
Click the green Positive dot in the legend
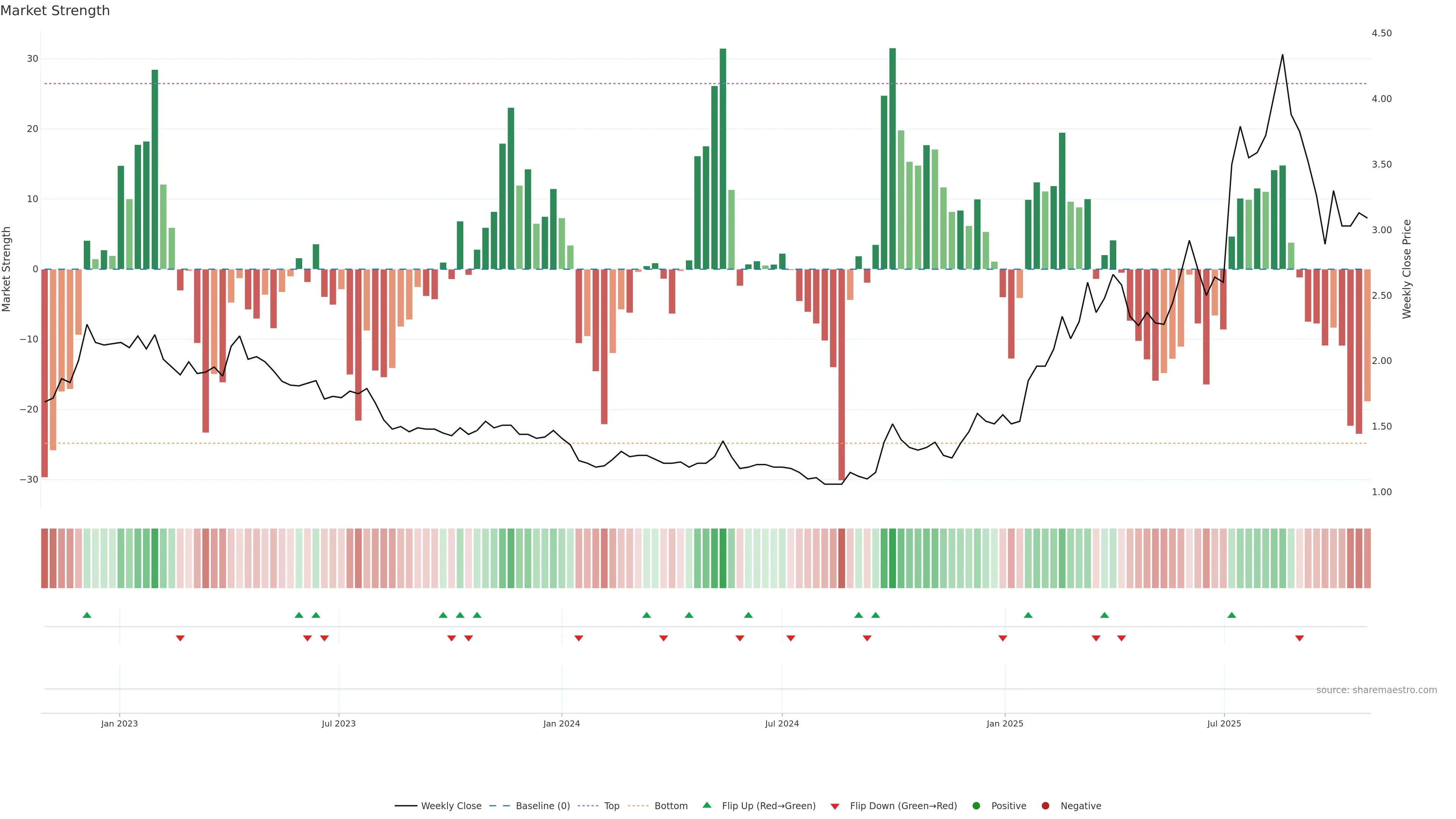click(x=976, y=806)
